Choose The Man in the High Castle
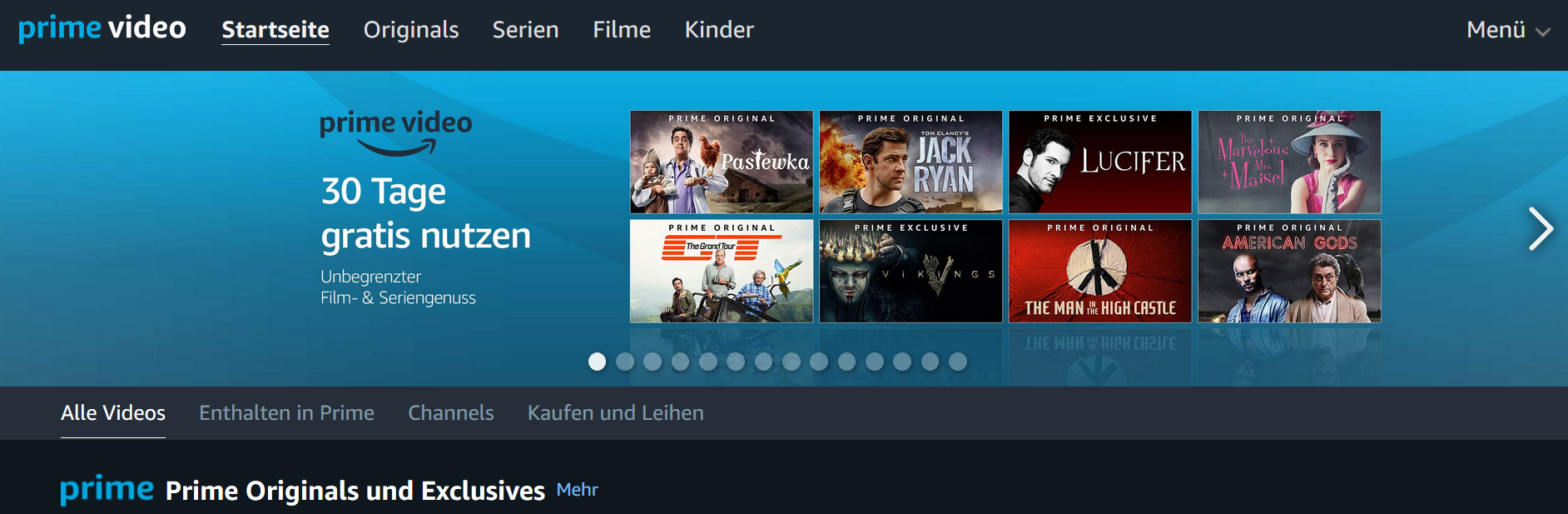1568x514 pixels. (1100, 271)
